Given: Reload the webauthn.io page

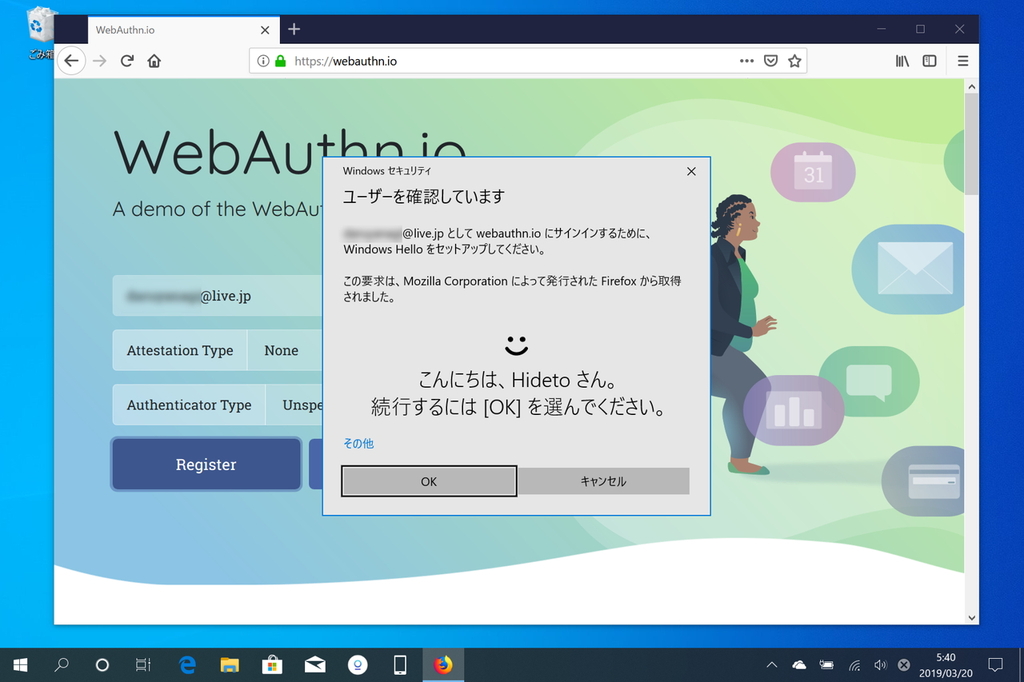Looking at the screenshot, I should tap(127, 61).
